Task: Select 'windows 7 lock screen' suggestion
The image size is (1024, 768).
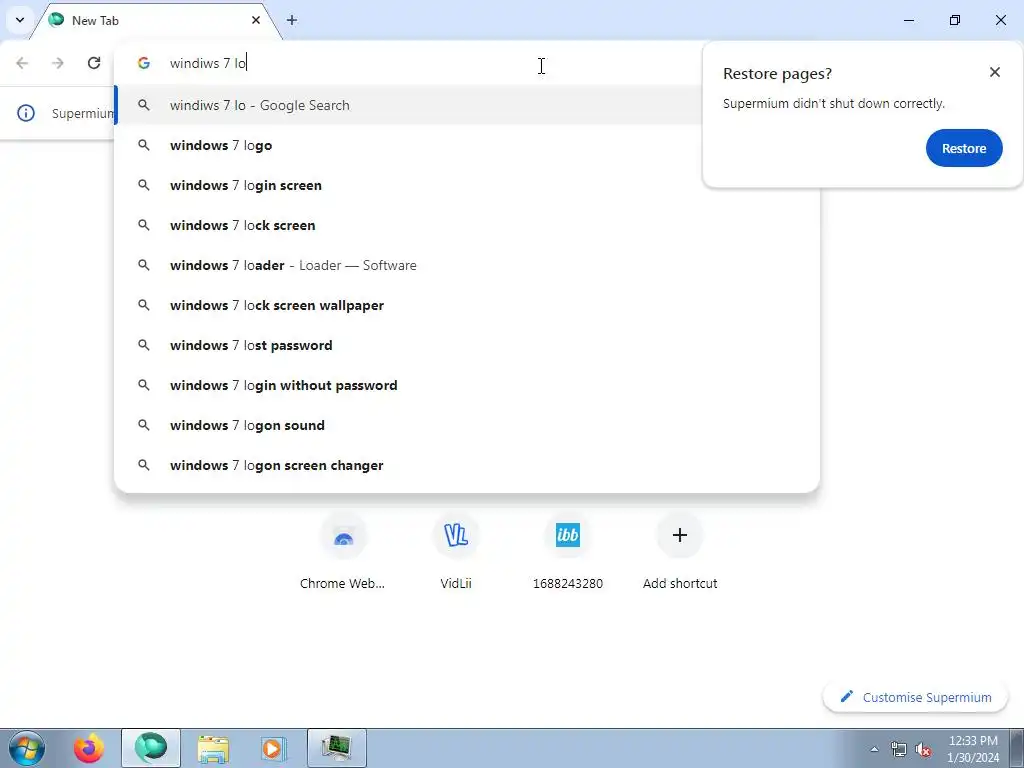Action: (x=467, y=225)
